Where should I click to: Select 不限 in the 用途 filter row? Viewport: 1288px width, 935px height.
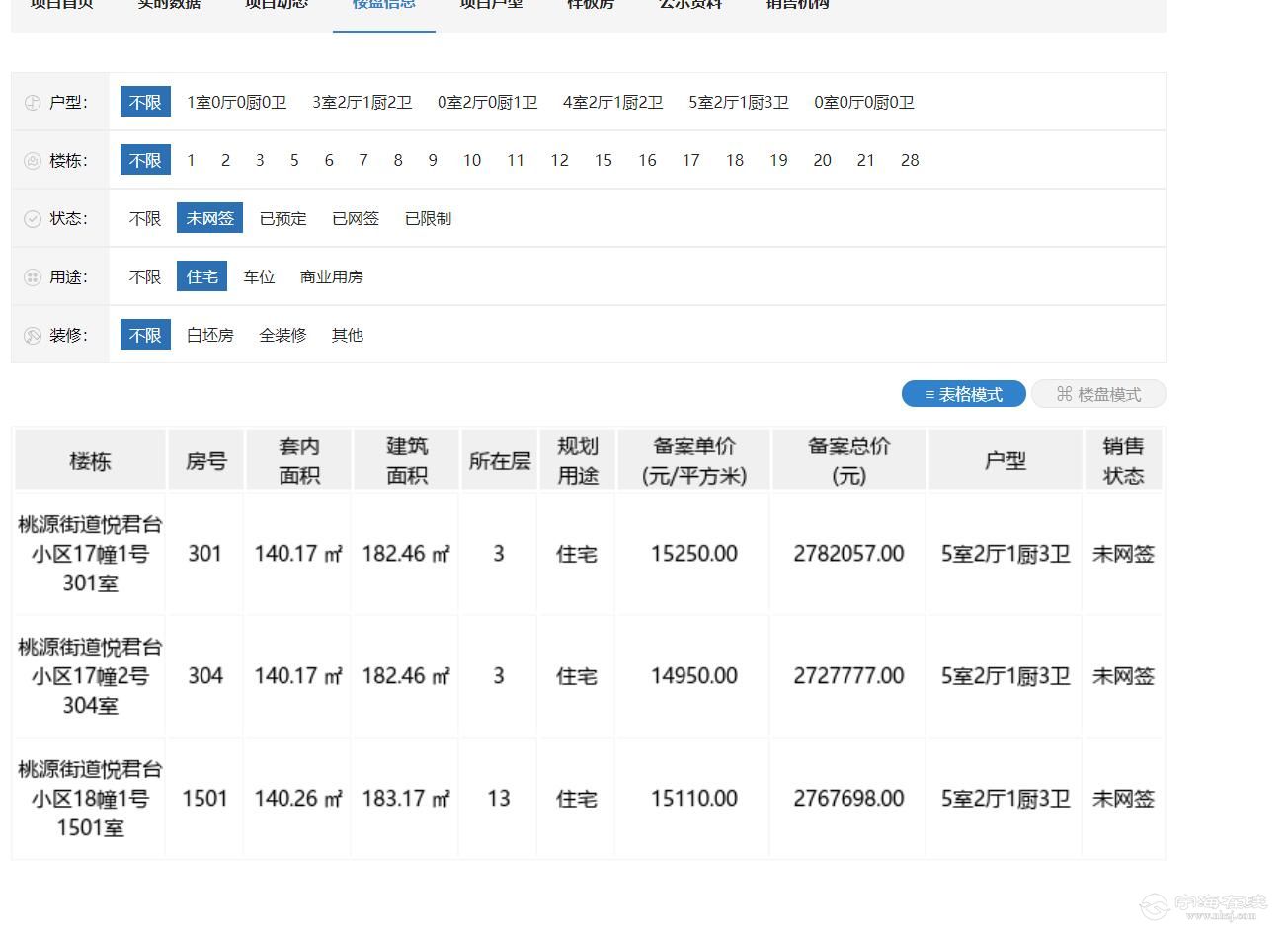click(x=145, y=276)
